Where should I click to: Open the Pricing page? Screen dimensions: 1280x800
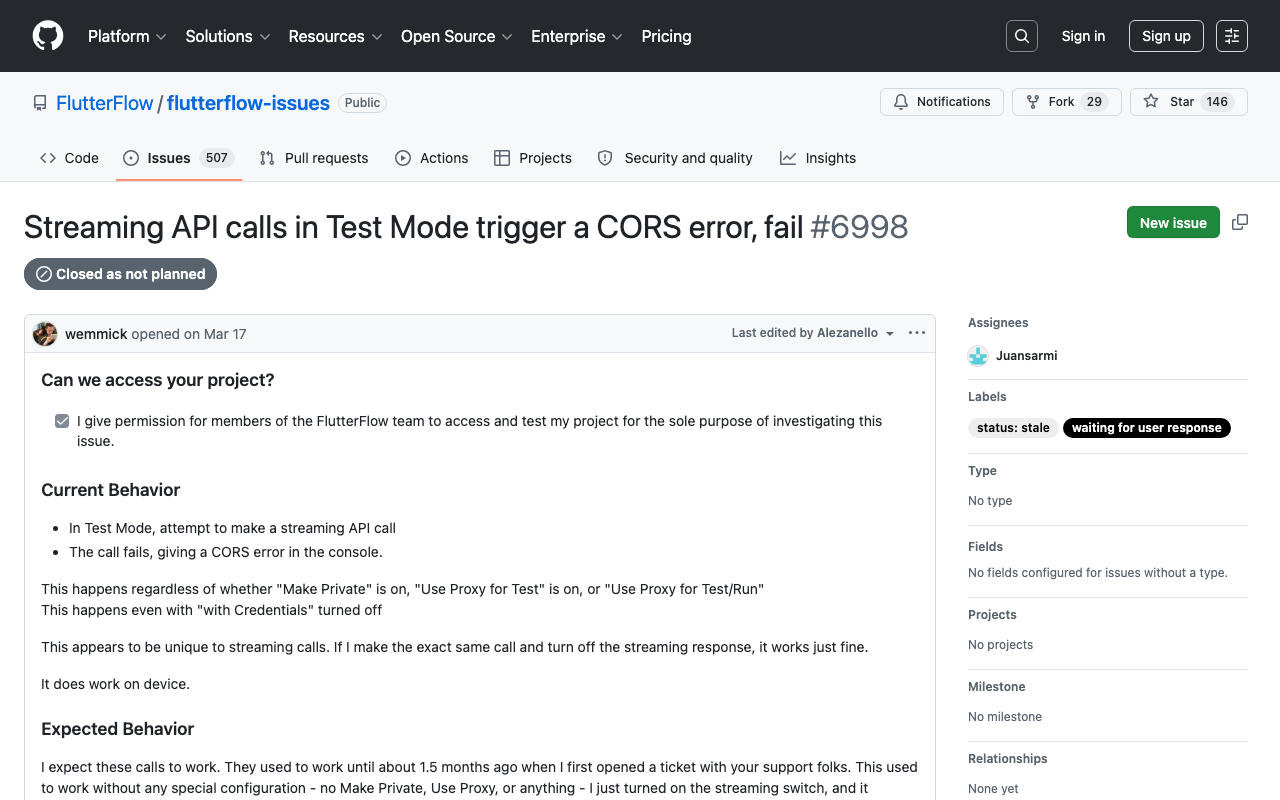666,36
